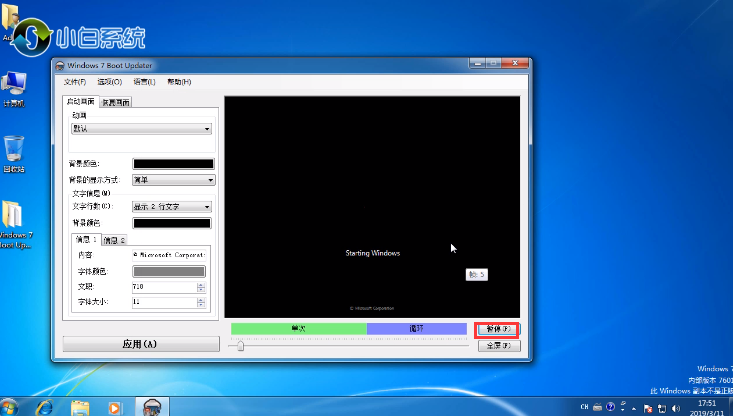Switch to the 信息 2 tab

(x=116, y=240)
